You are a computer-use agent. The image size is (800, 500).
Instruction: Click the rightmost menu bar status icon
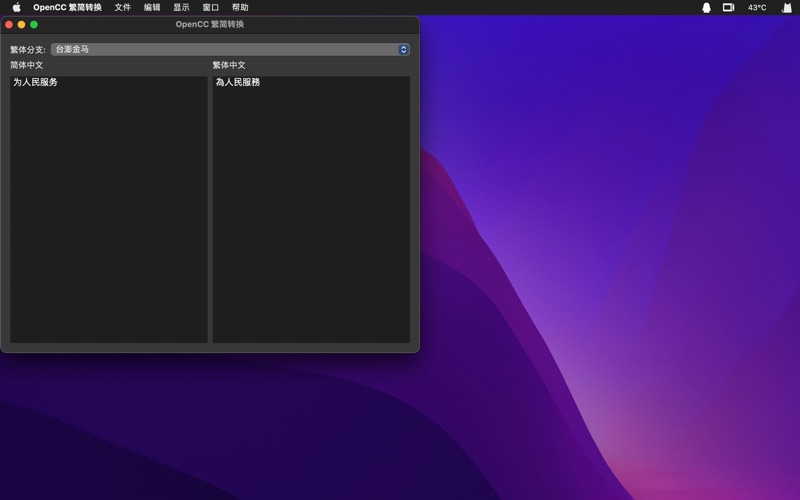(787, 7)
